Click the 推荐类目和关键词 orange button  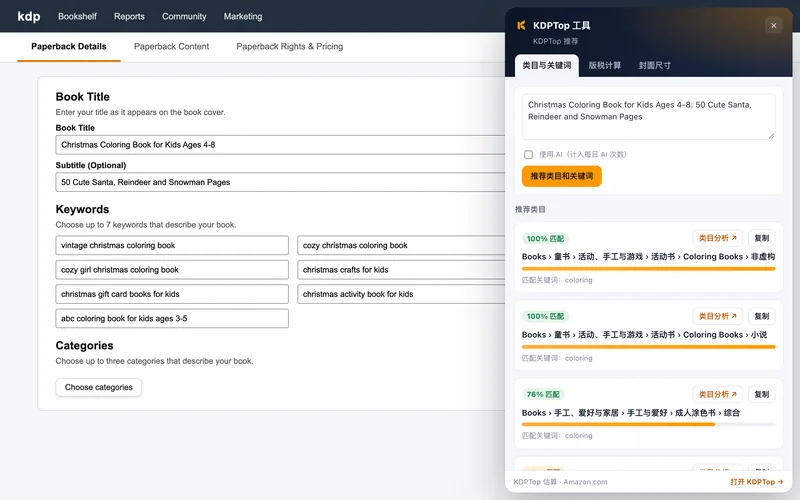pos(562,176)
